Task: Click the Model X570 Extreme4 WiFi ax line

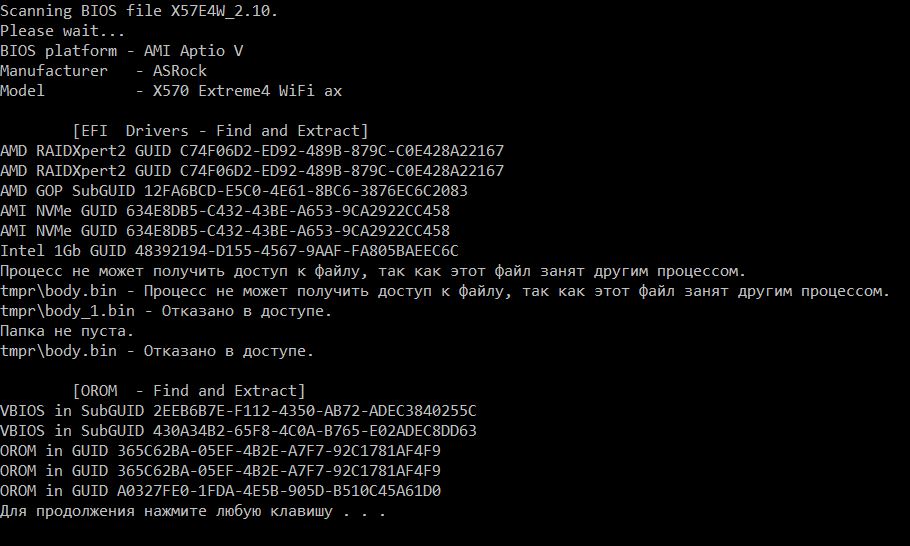Action: pyautogui.click(x=171, y=91)
